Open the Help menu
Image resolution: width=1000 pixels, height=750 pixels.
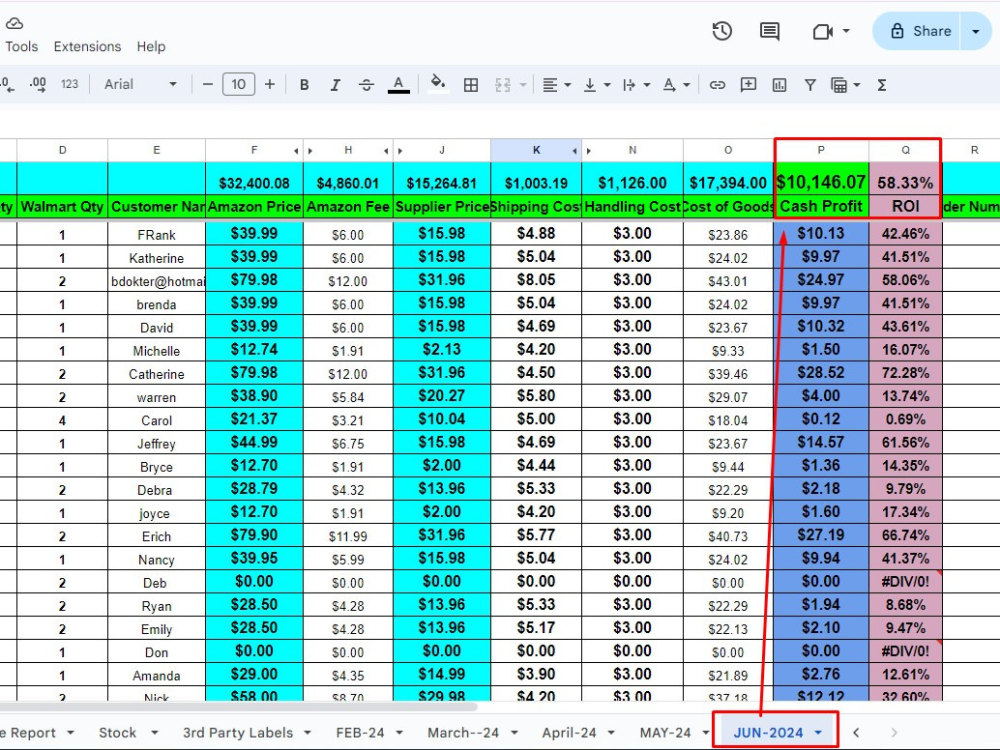pos(151,47)
